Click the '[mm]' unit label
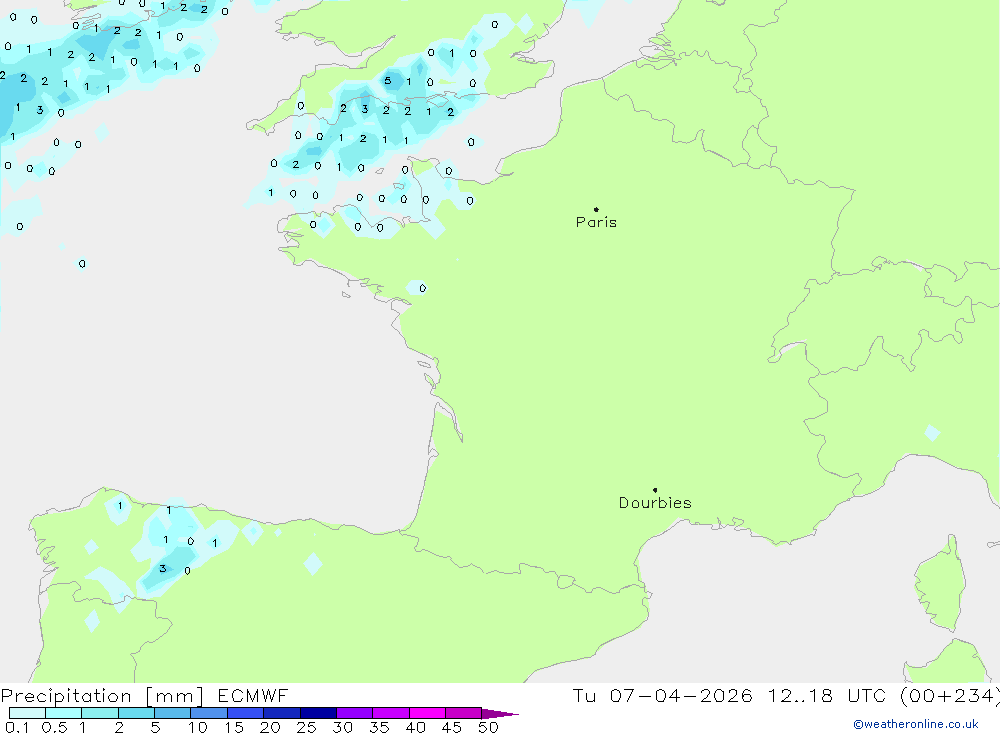Image resolution: width=1000 pixels, height=733 pixels. click(x=175, y=696)
